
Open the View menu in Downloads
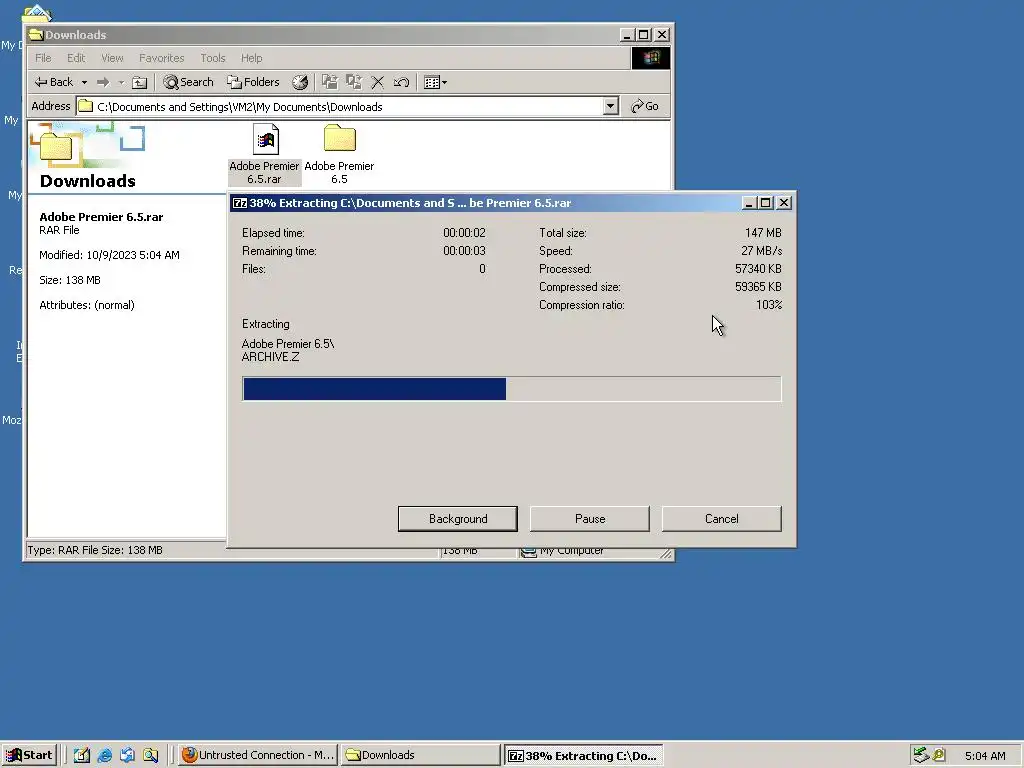tap(112, 58)
